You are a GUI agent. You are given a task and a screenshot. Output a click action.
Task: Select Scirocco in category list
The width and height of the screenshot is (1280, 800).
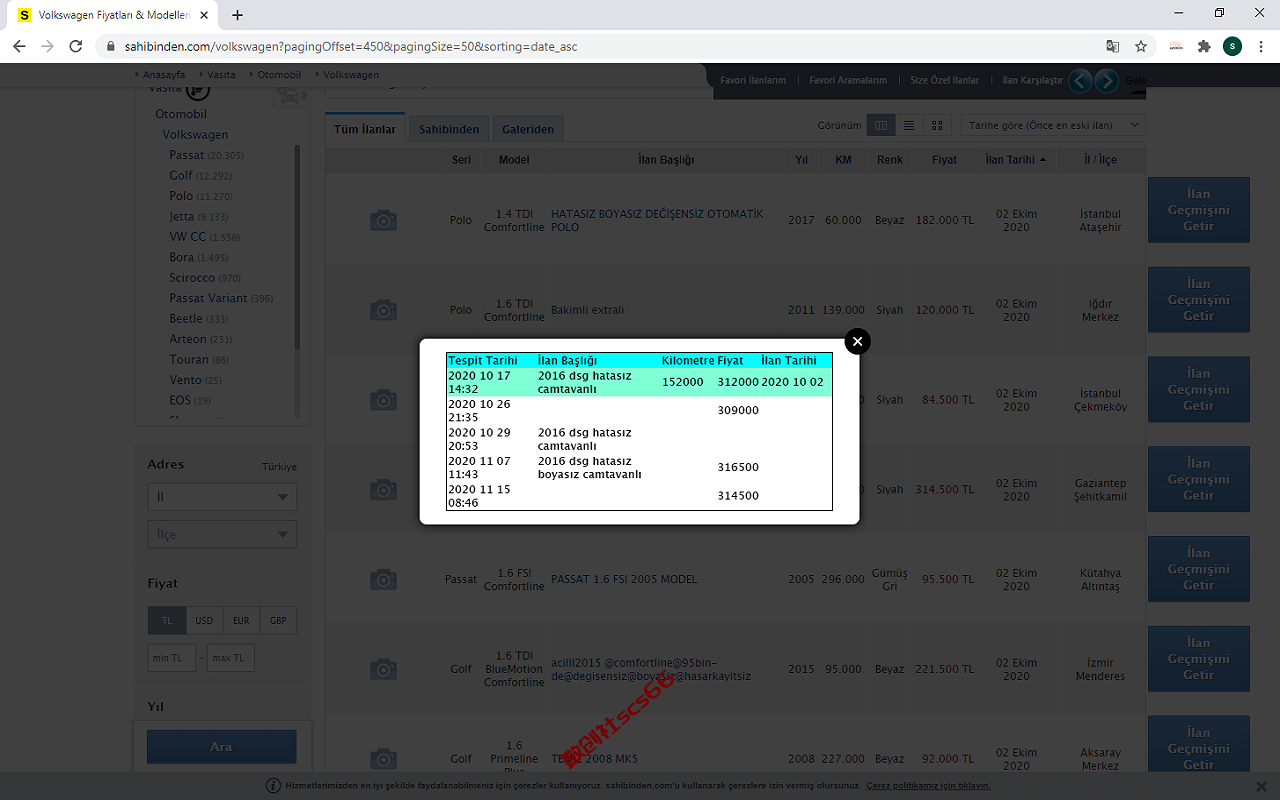coord(192,278)
